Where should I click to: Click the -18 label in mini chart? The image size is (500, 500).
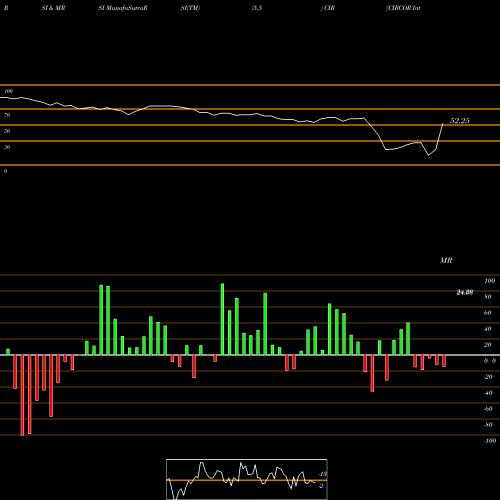click(x=322, y=474)
